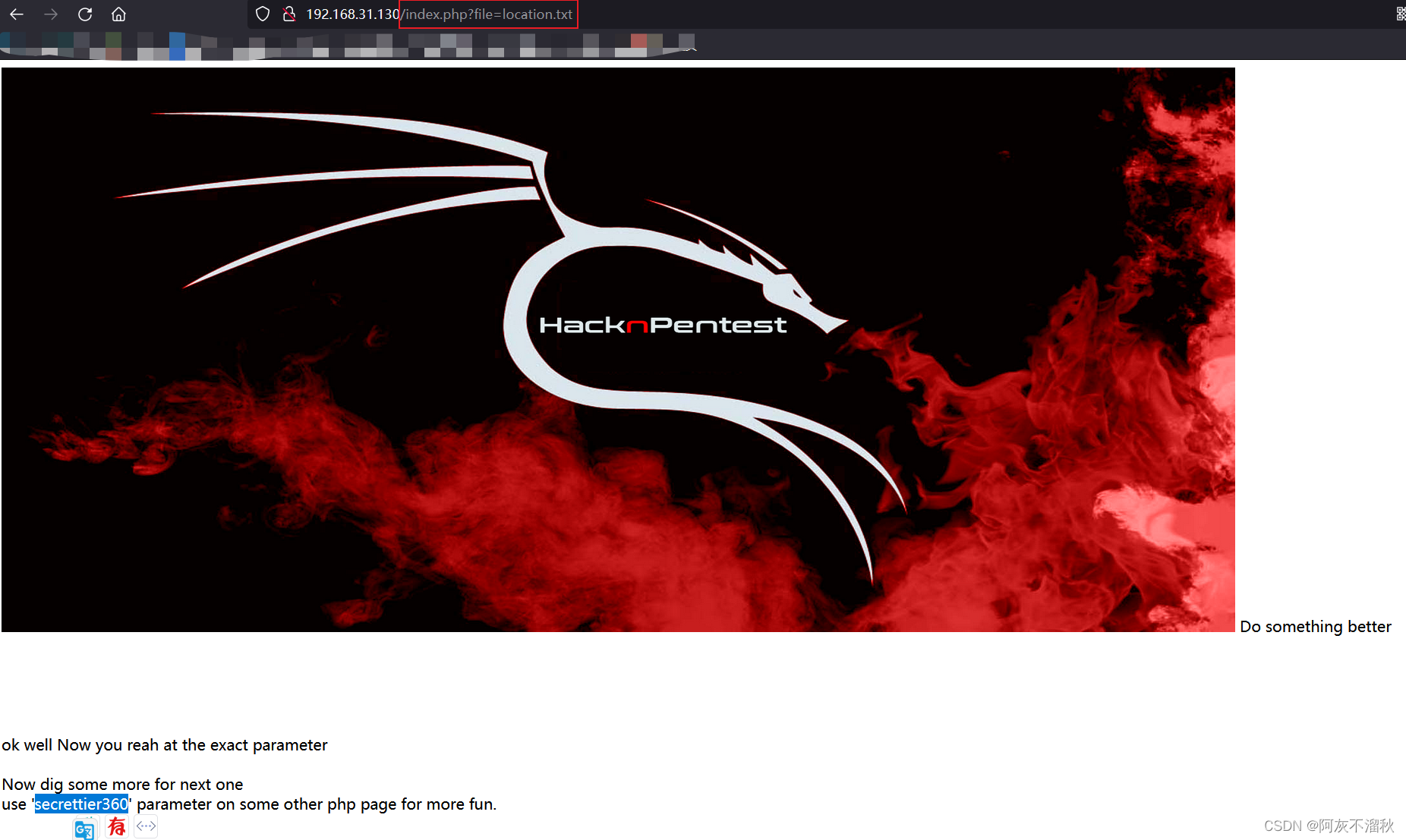Click the shield tracking protection icon

coord(263,14)
